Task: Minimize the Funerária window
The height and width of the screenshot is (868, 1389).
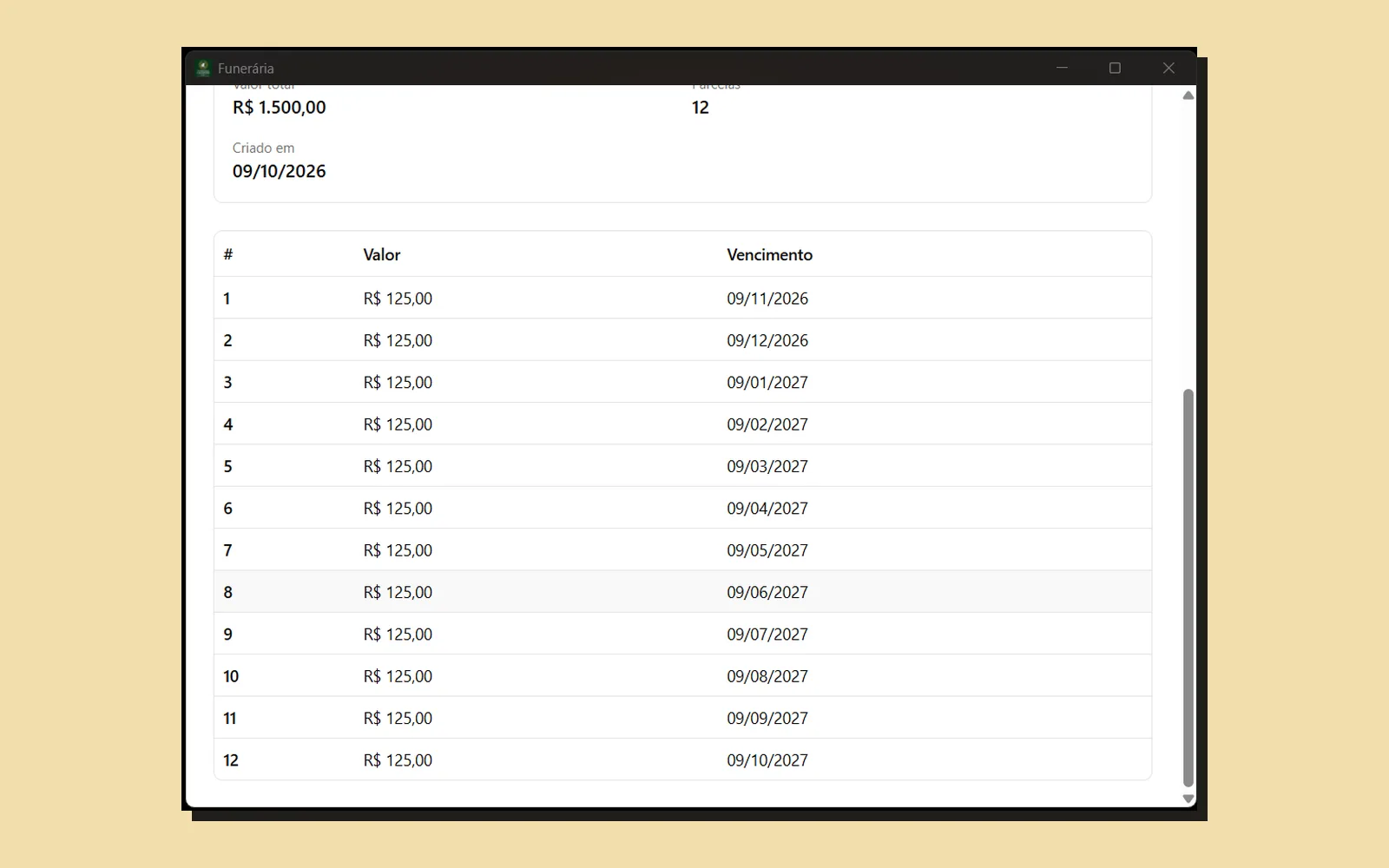Action: [x=1062, y=68]
